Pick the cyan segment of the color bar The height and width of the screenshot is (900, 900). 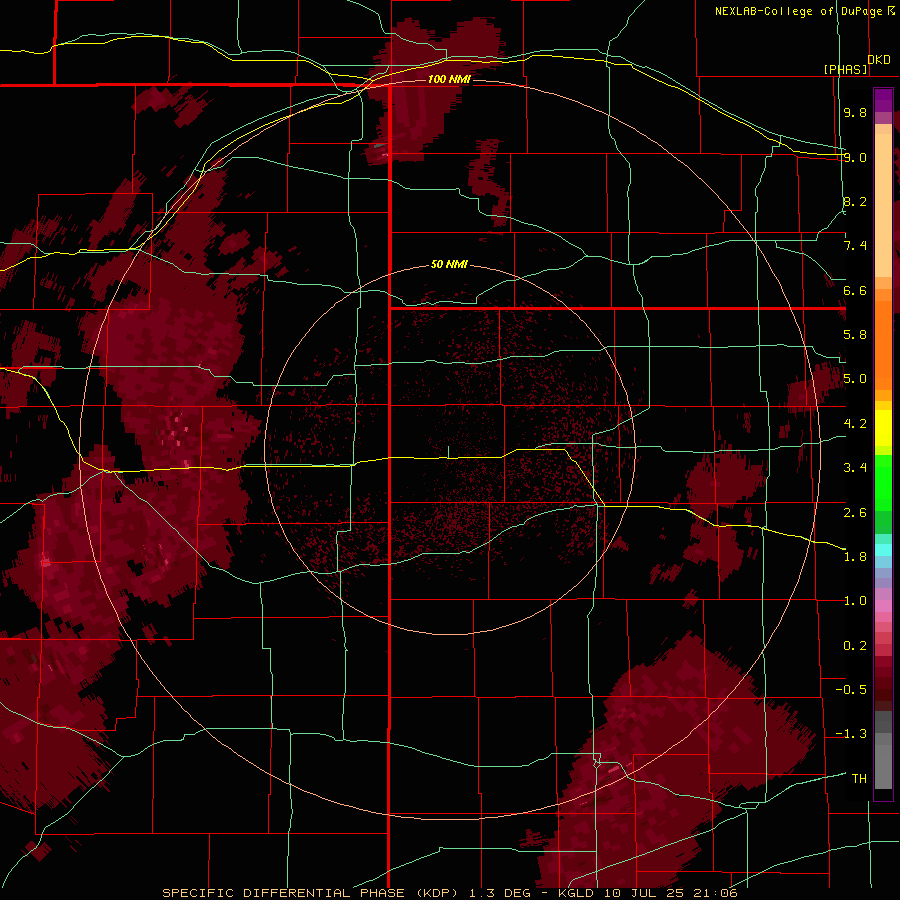click(883, 549)
